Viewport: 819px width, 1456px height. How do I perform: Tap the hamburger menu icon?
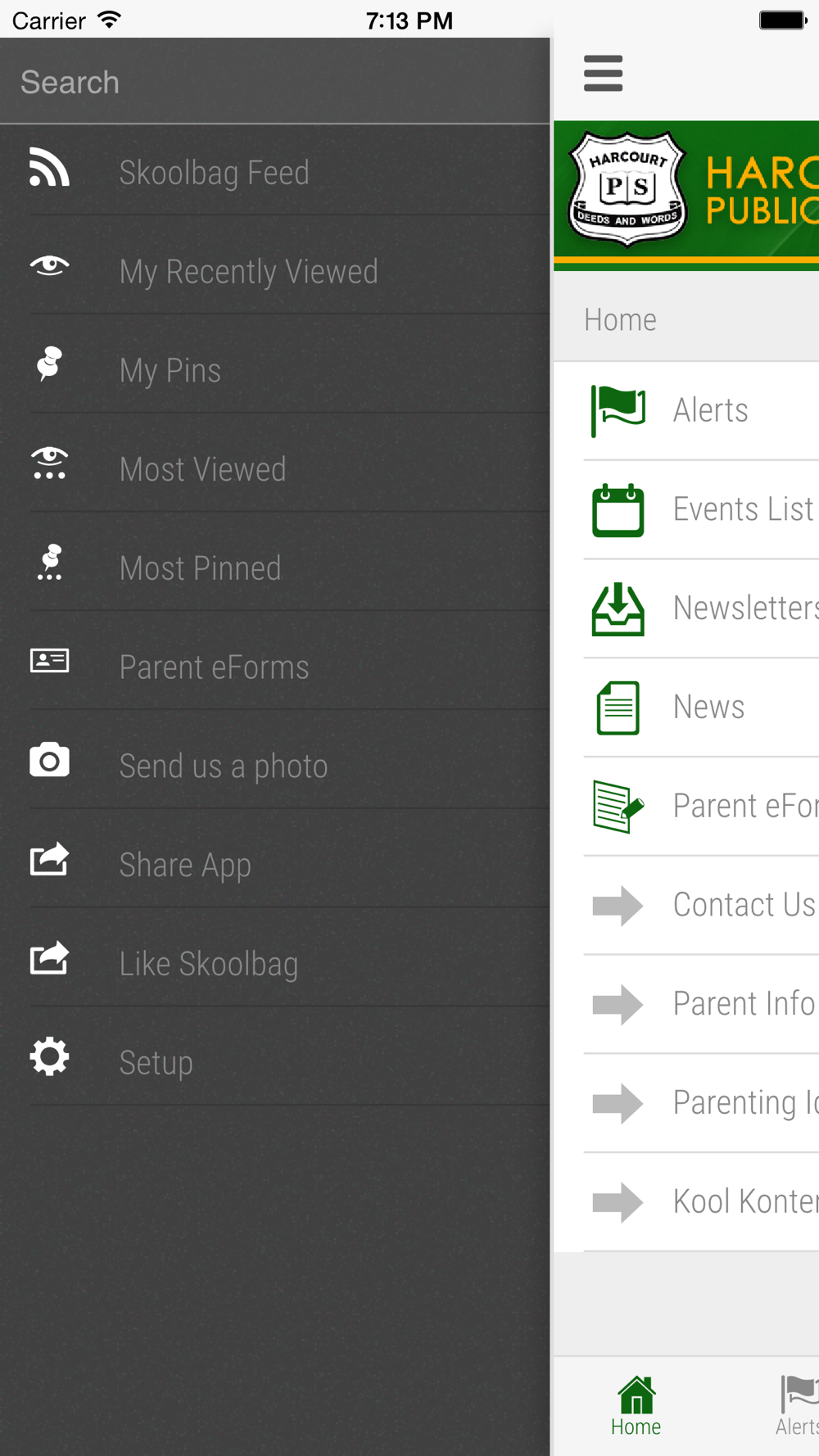pos(604,73)
